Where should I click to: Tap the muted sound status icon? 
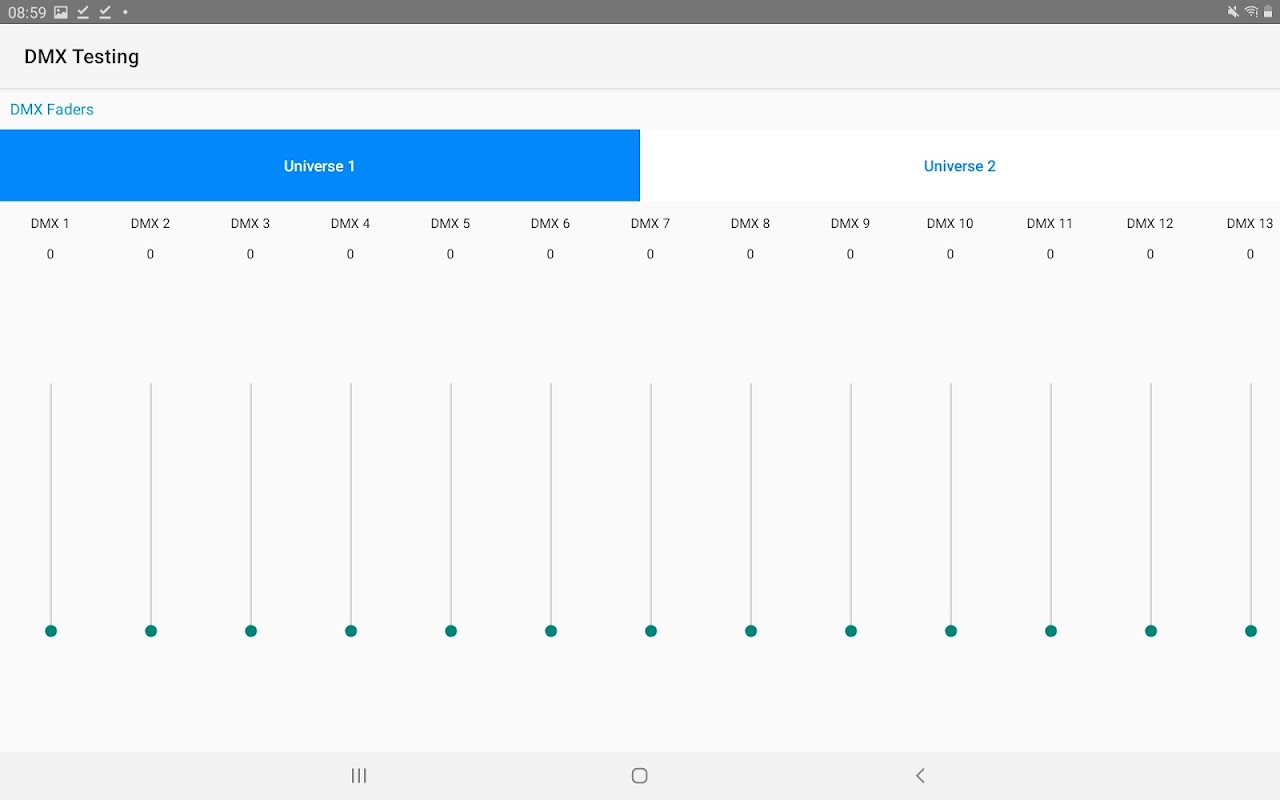[x=1234, y=12]
